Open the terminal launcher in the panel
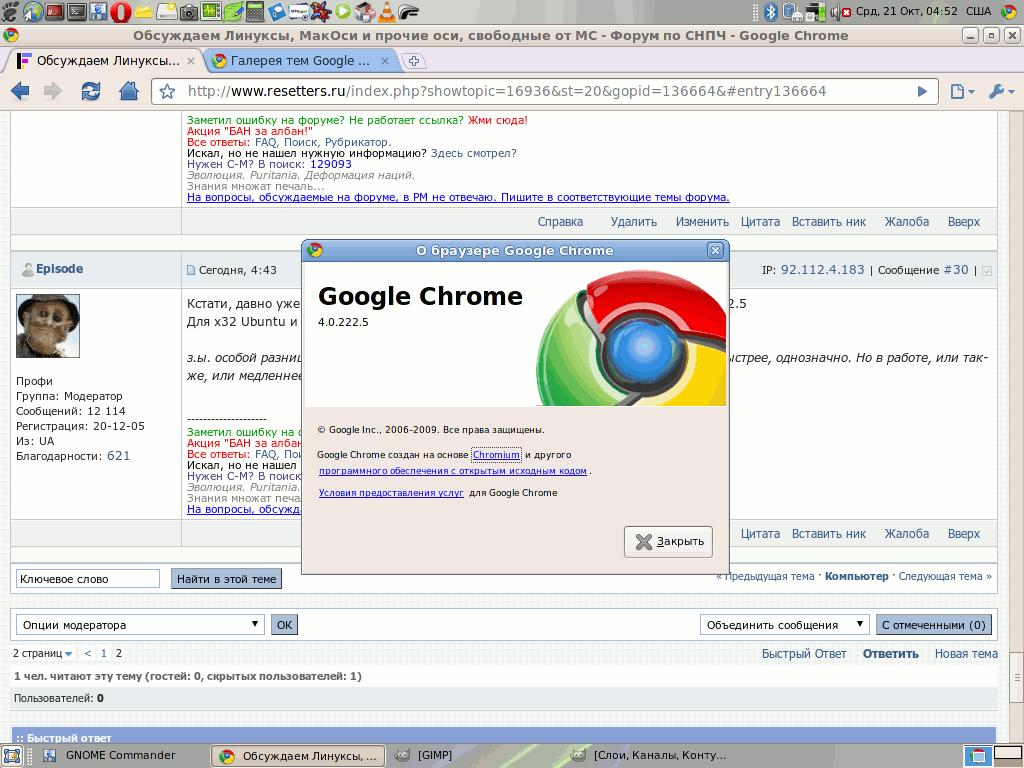The image size is (1024, 768). pos(76,11)
